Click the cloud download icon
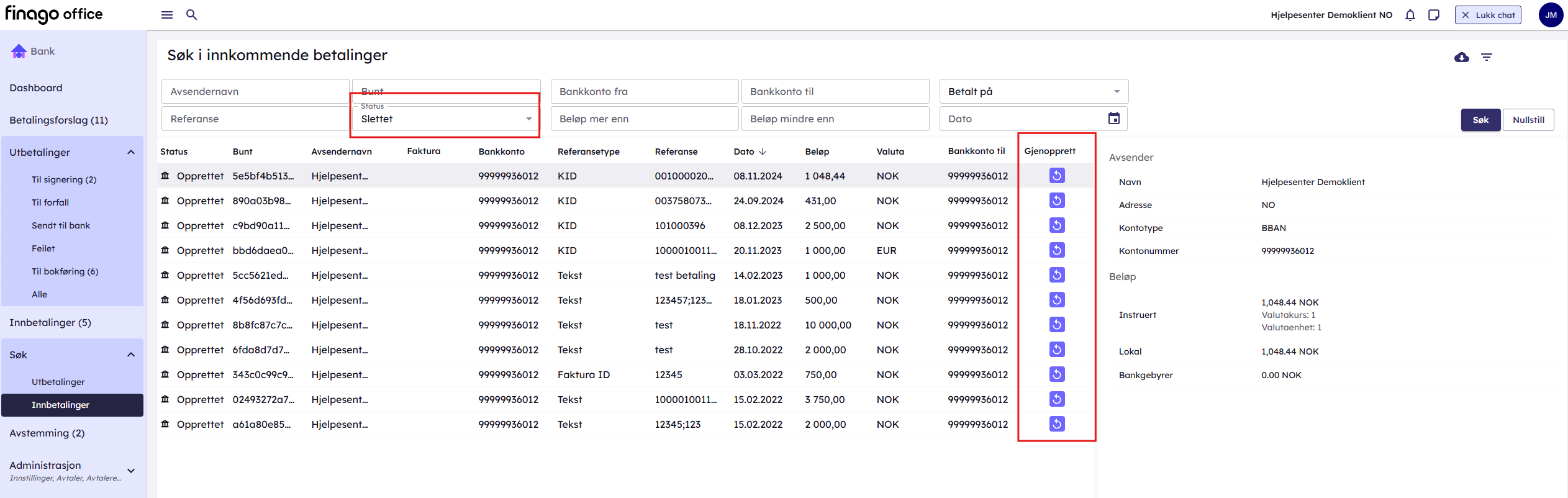Screen dimensions: 1568x498 [1461, 57]
